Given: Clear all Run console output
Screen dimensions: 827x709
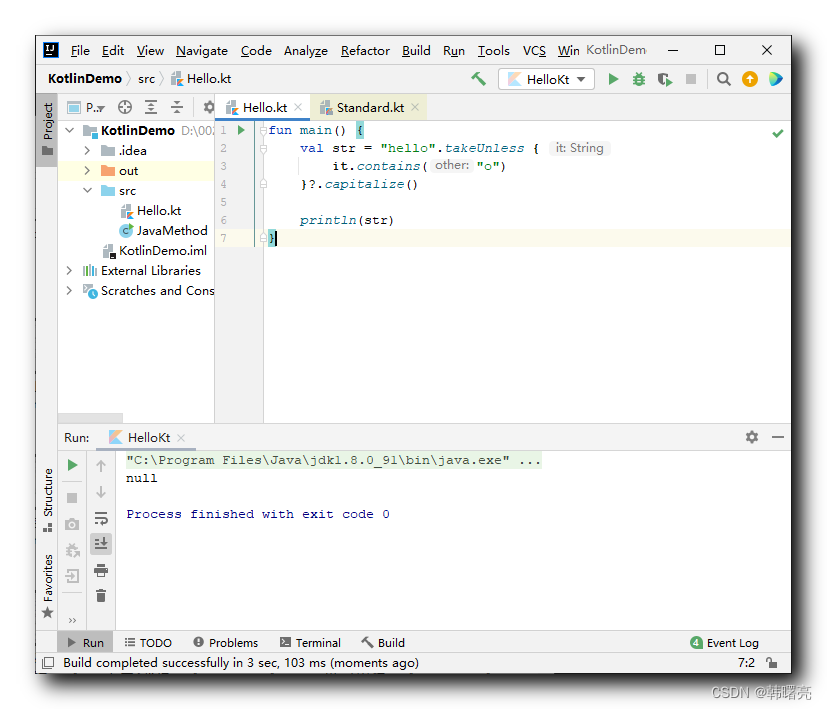Looking at the screenshot, I should click(101, 596).
